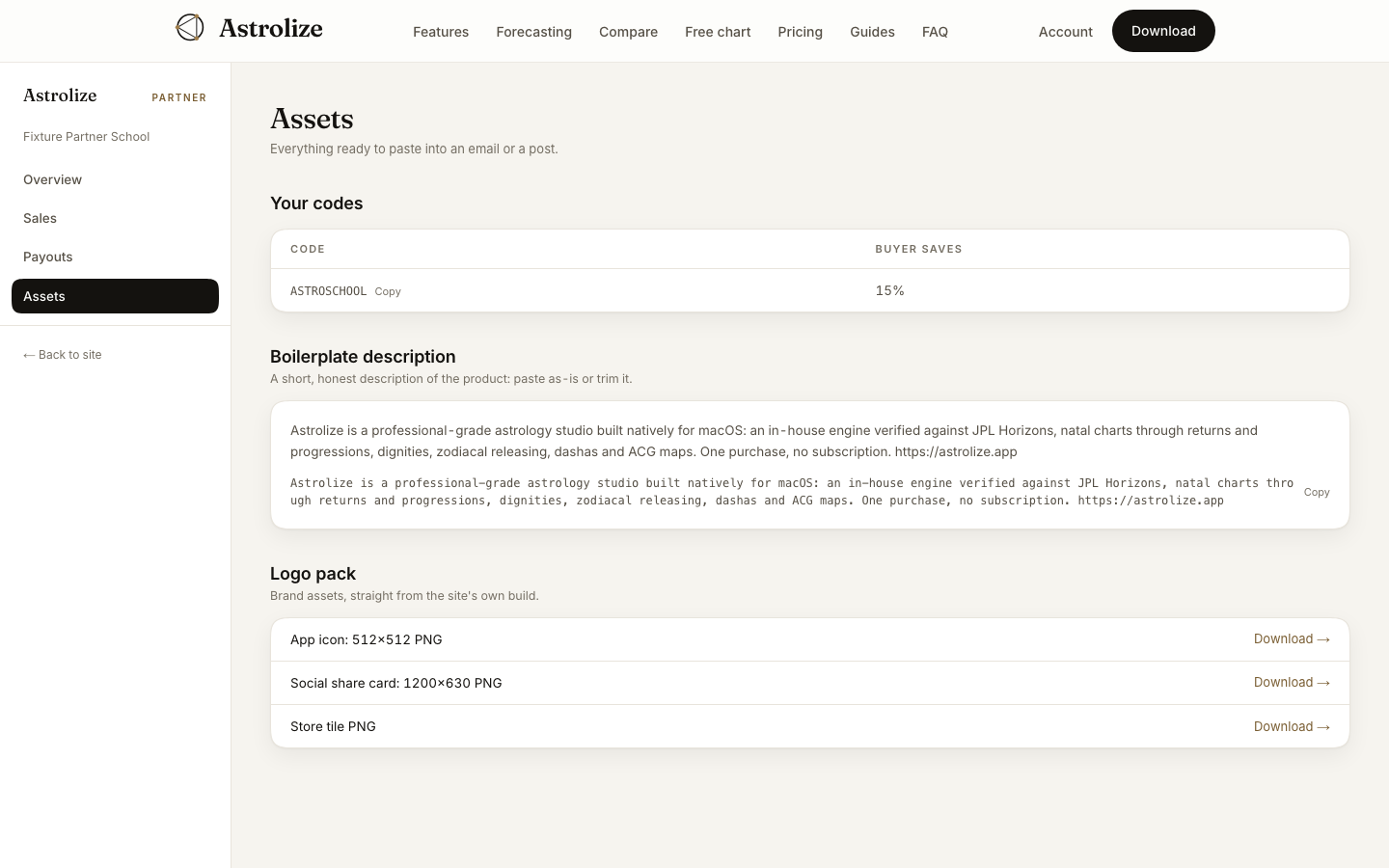Click the Astrolize wordmark in the header
Viewport: 1389px width, 868px height.
pos(271,28)
